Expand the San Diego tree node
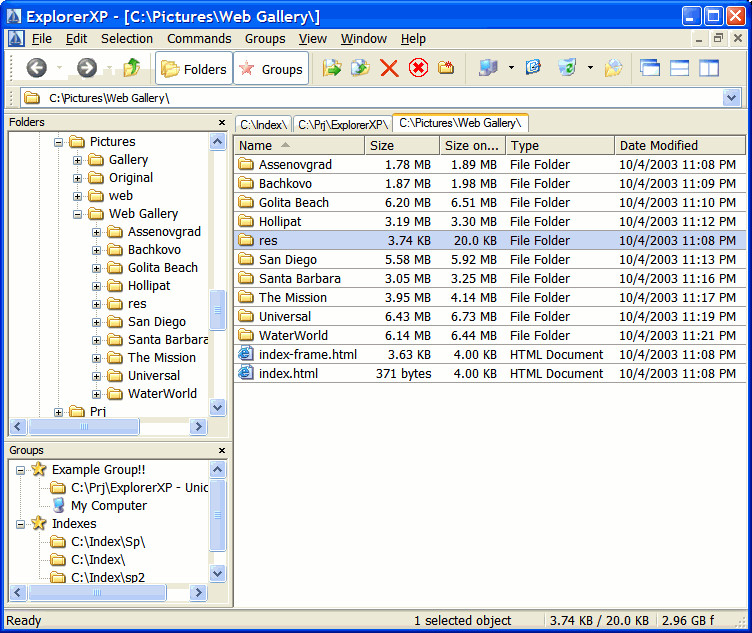The width and height of the screenshot is (752, 633). point(96,322)
